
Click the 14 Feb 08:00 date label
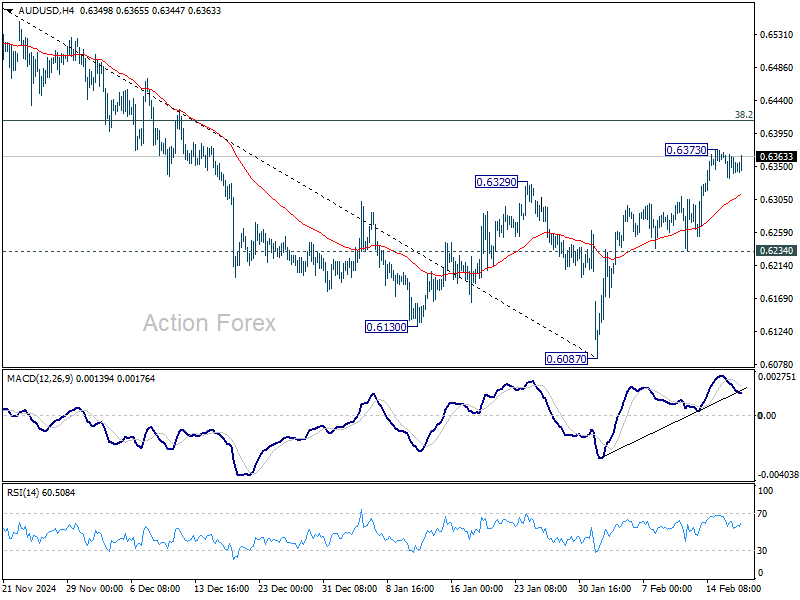coord(733,589)
